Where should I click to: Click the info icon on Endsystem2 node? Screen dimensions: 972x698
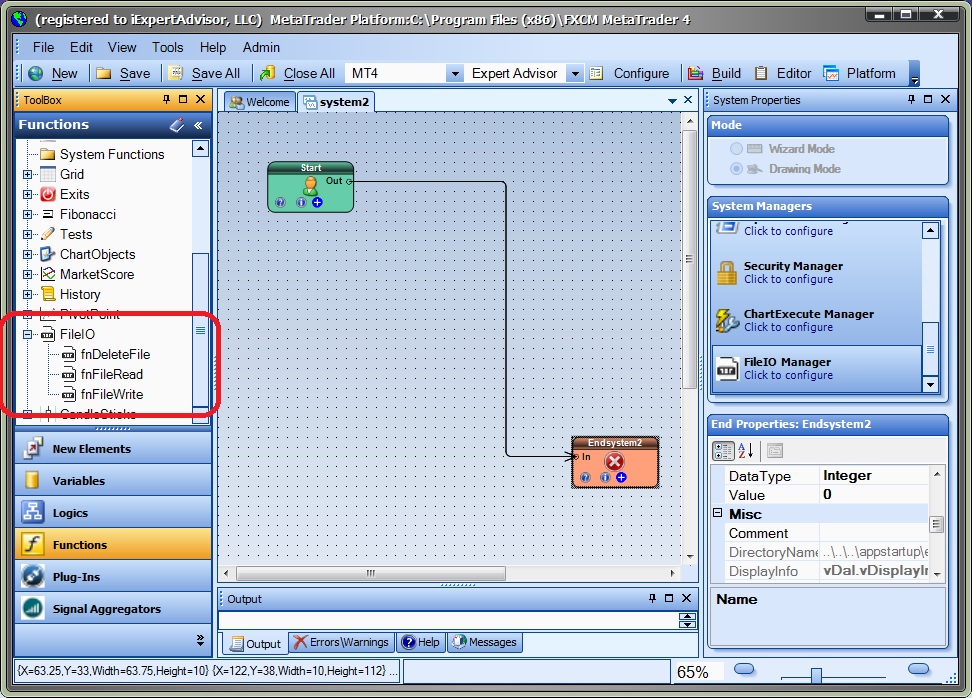coord(605,477)
